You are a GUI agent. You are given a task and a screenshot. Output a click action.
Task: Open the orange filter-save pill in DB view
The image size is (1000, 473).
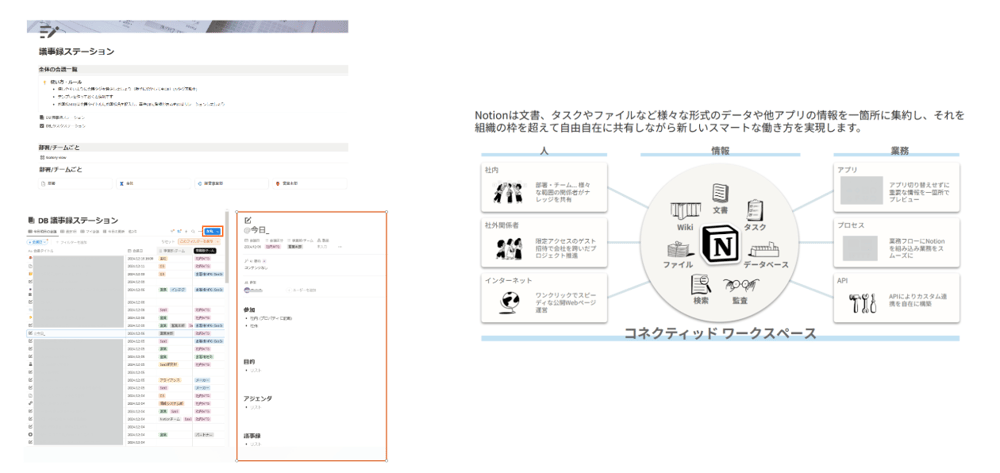point(199,242)
